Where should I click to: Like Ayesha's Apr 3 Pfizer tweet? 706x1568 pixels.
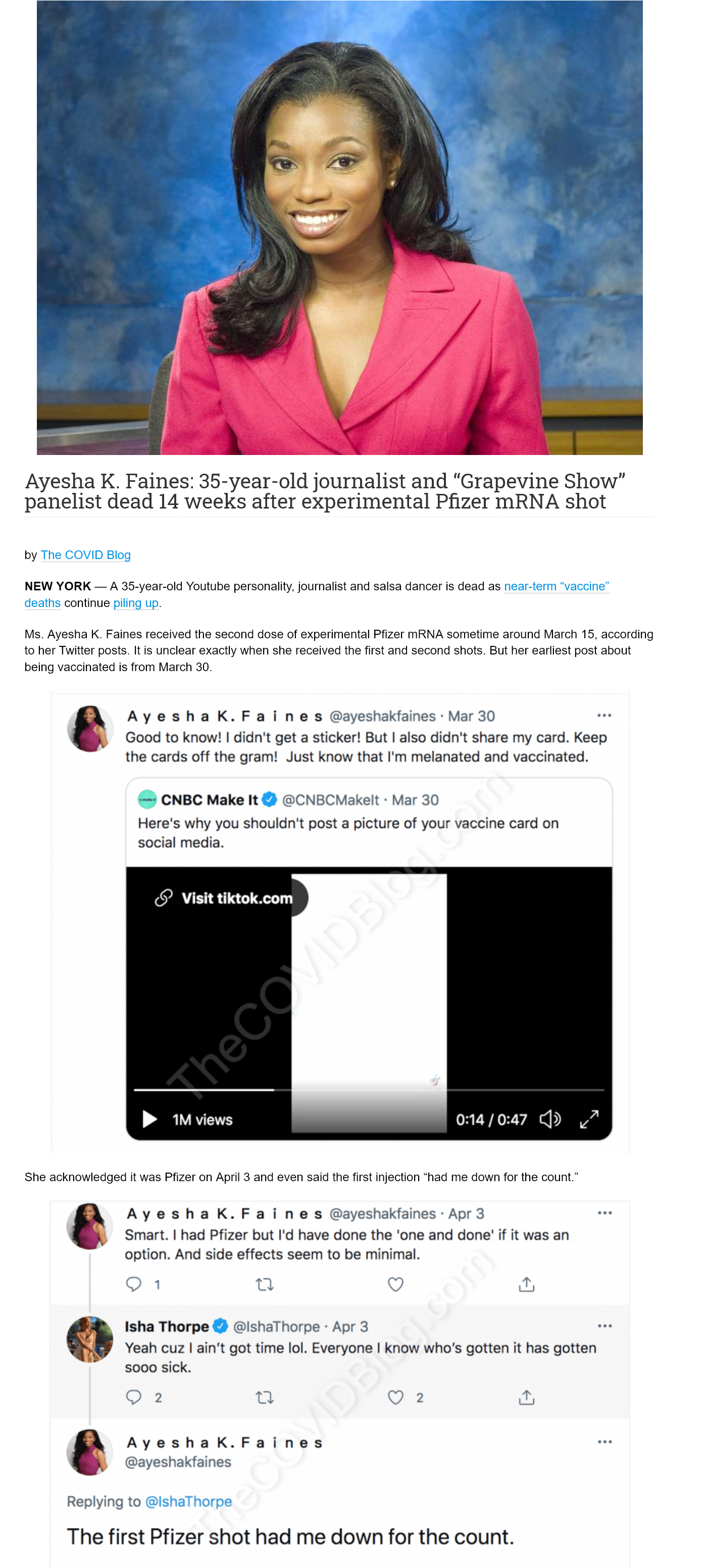click(395, 1284)
